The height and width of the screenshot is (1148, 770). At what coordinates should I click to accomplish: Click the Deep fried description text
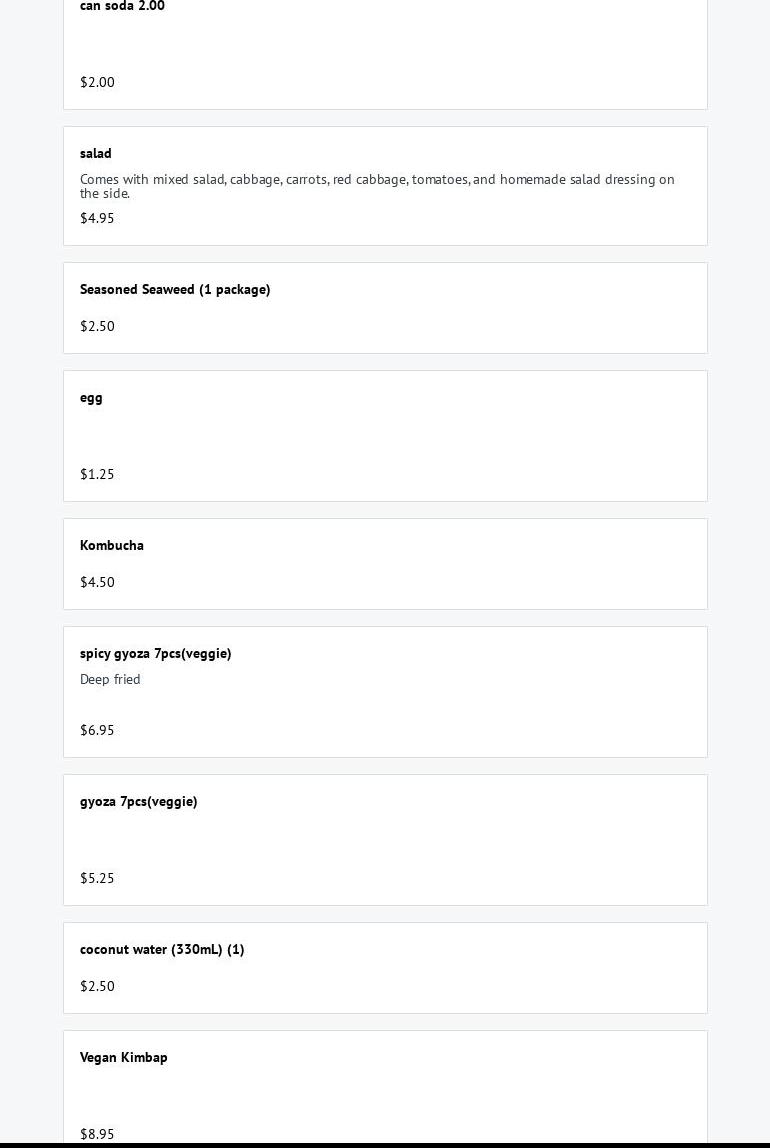[110, 679]
